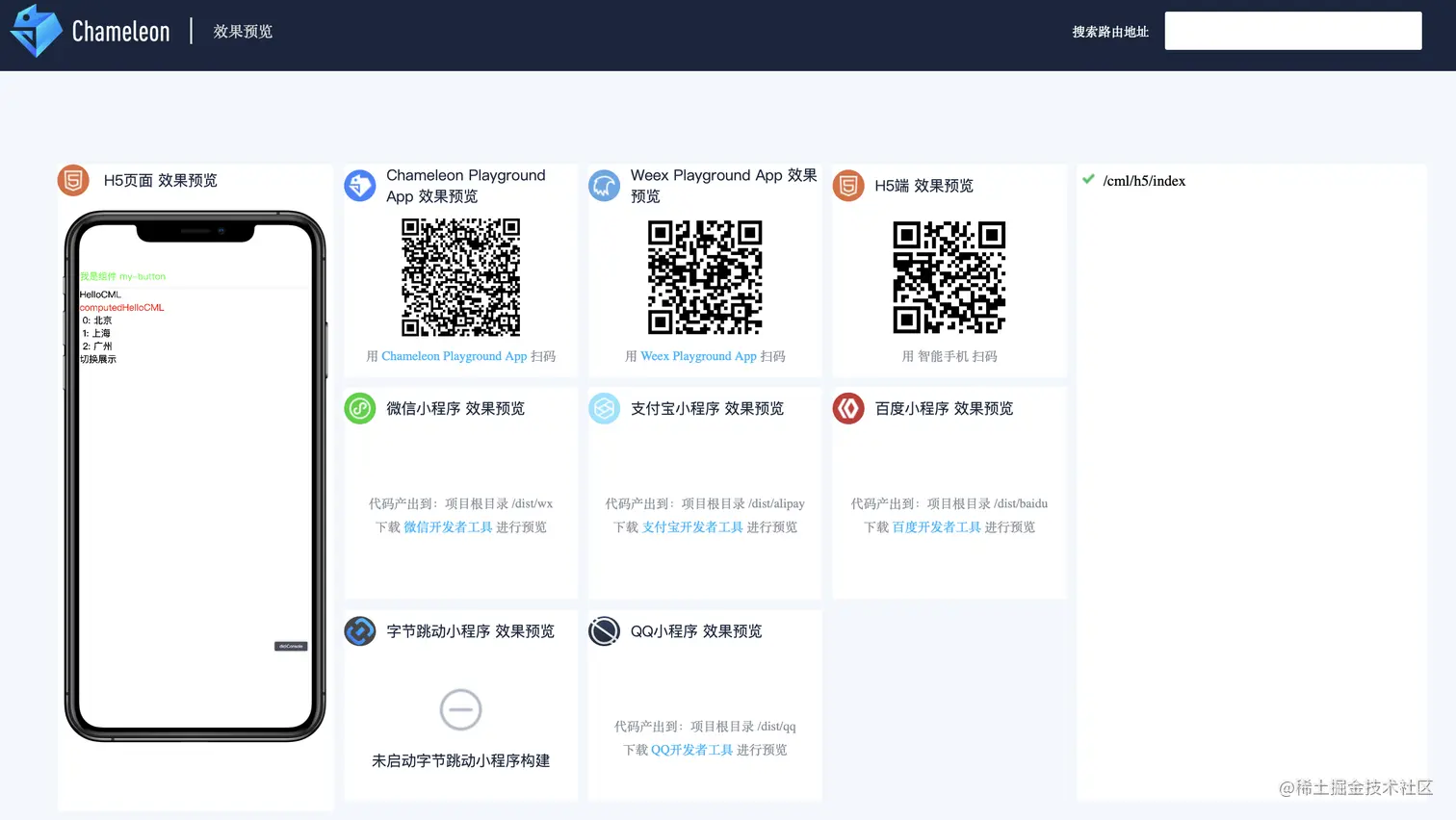This screenshot has height=820, width=1456.
Task: Click the 百度小程序 red icon
Action: click(x=848, y=408)
